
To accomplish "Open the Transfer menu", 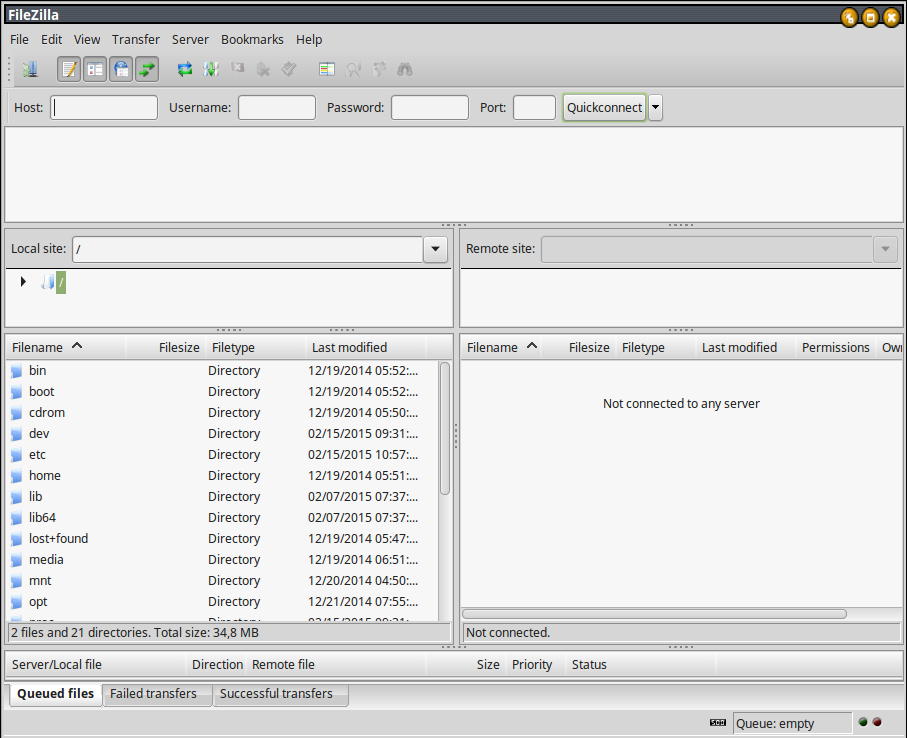I will [x=136, y=39].
